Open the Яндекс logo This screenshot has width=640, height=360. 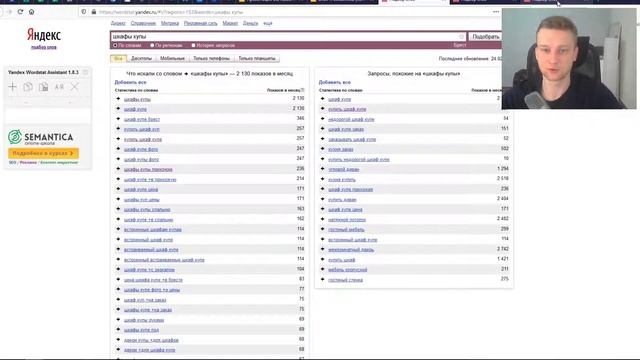pos(44,35)
